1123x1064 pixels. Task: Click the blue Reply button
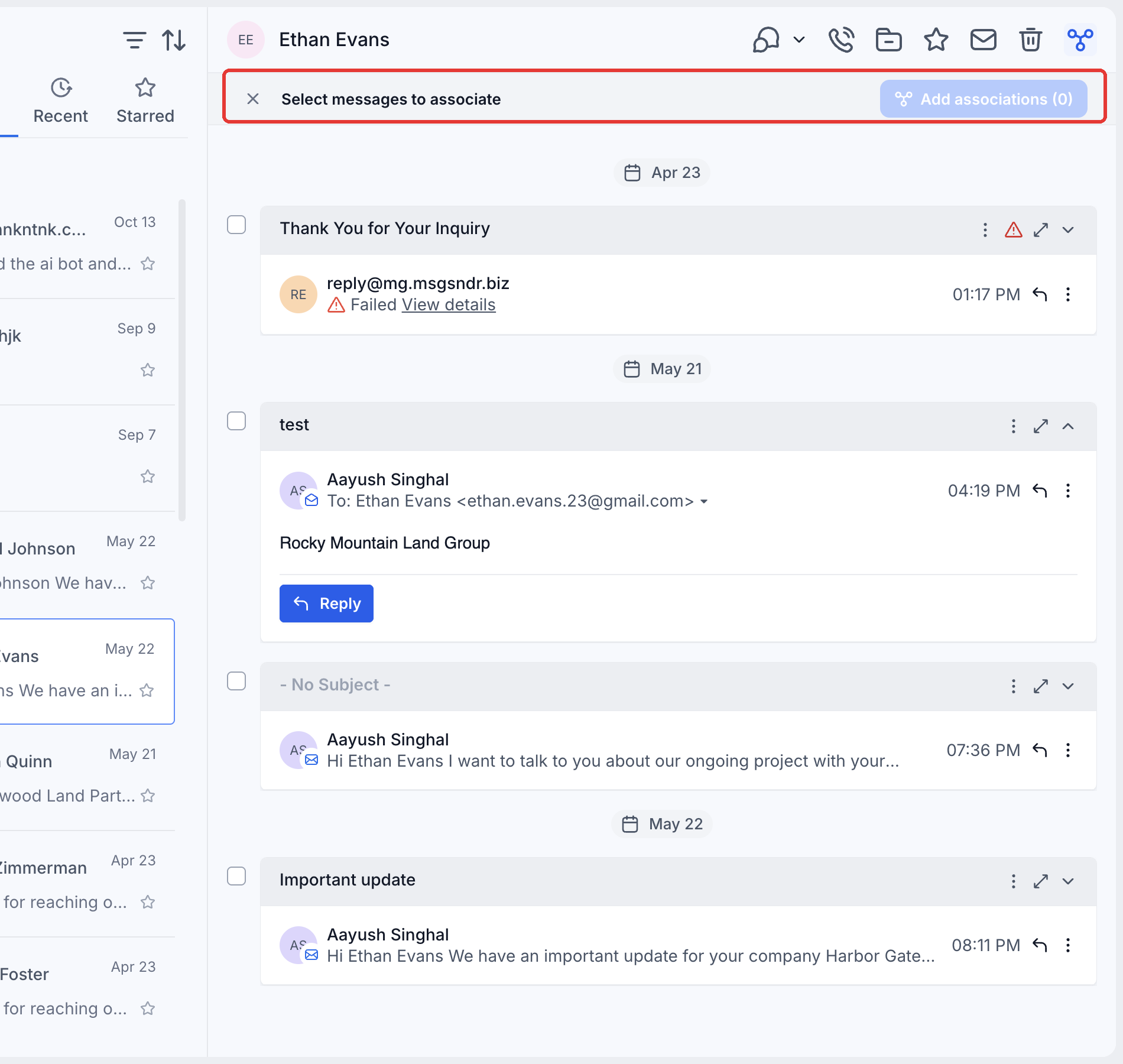pyautogui.click(x=326, y=604)
